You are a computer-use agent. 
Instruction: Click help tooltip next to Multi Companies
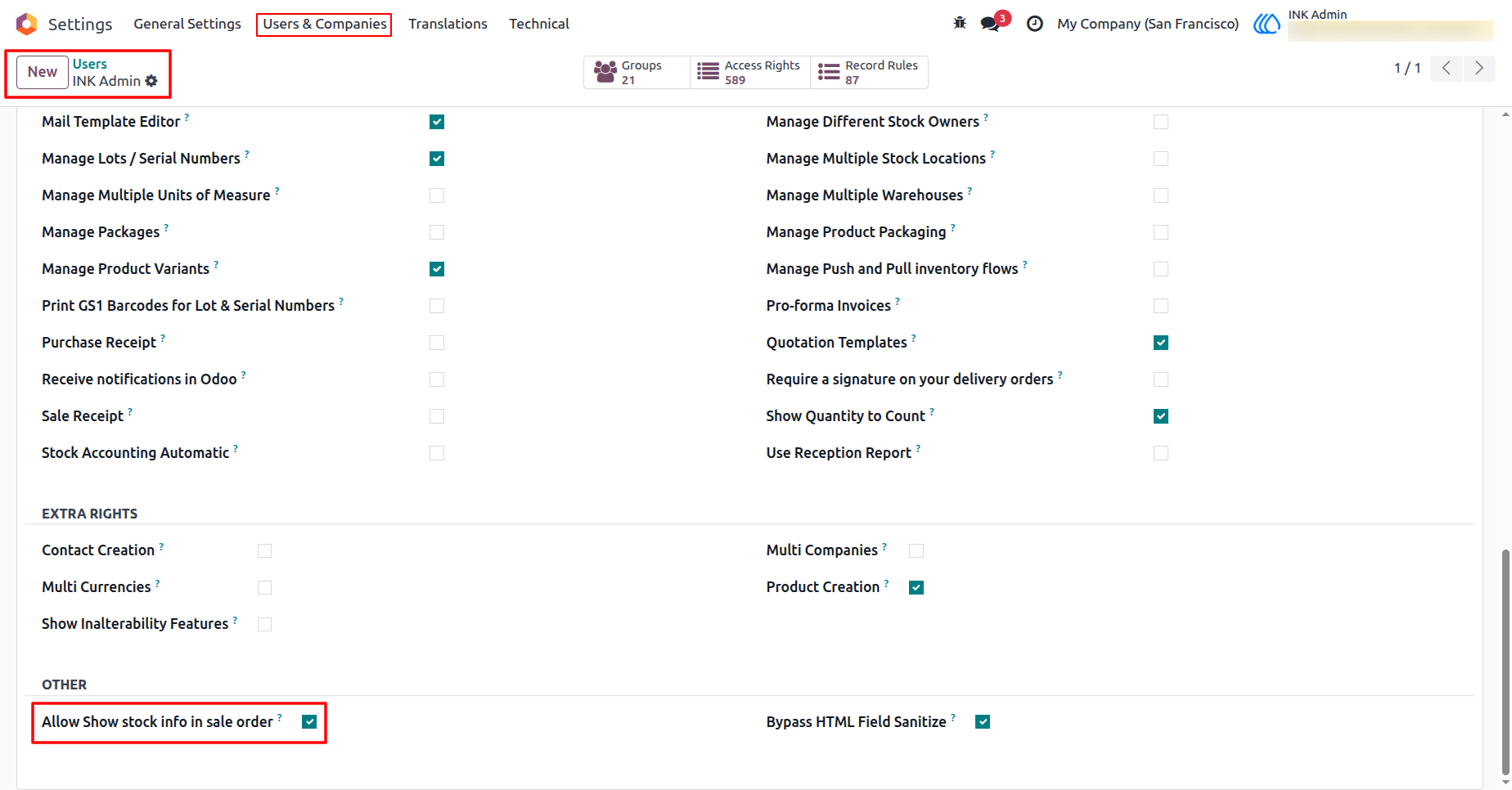pos(884,545)
